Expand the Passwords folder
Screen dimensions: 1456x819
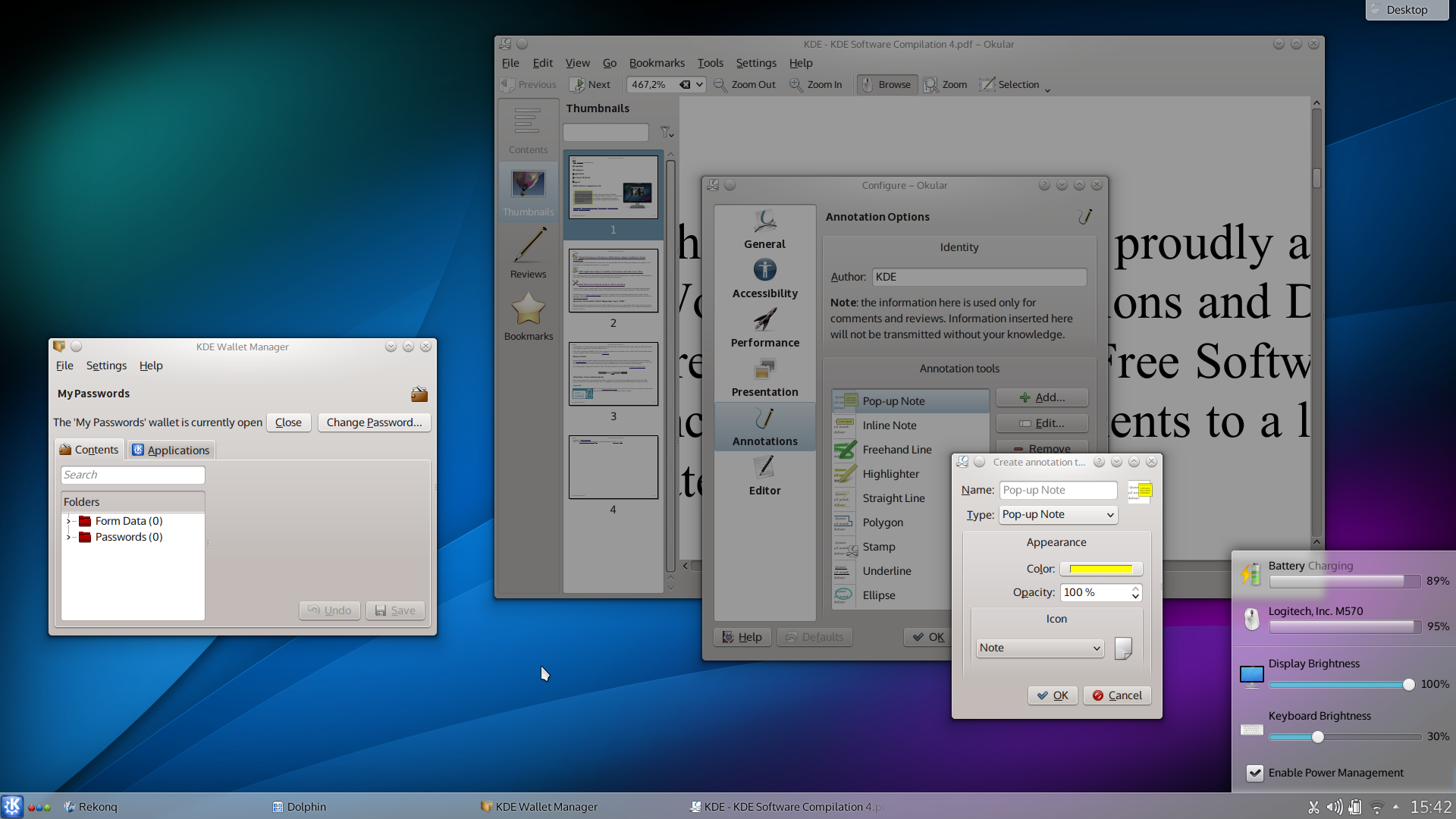(x=68, y=537)
